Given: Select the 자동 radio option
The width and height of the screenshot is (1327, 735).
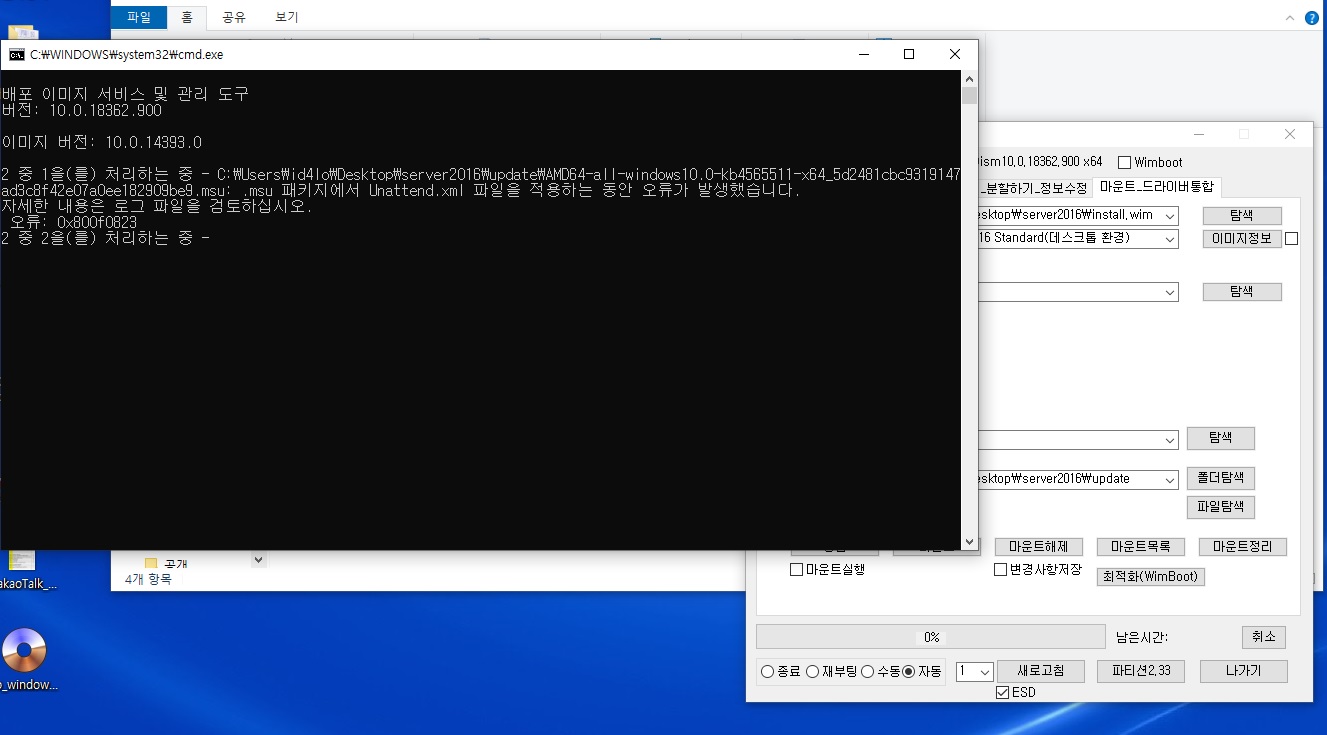Looking at the screenshot, I should tap(909, 672).
